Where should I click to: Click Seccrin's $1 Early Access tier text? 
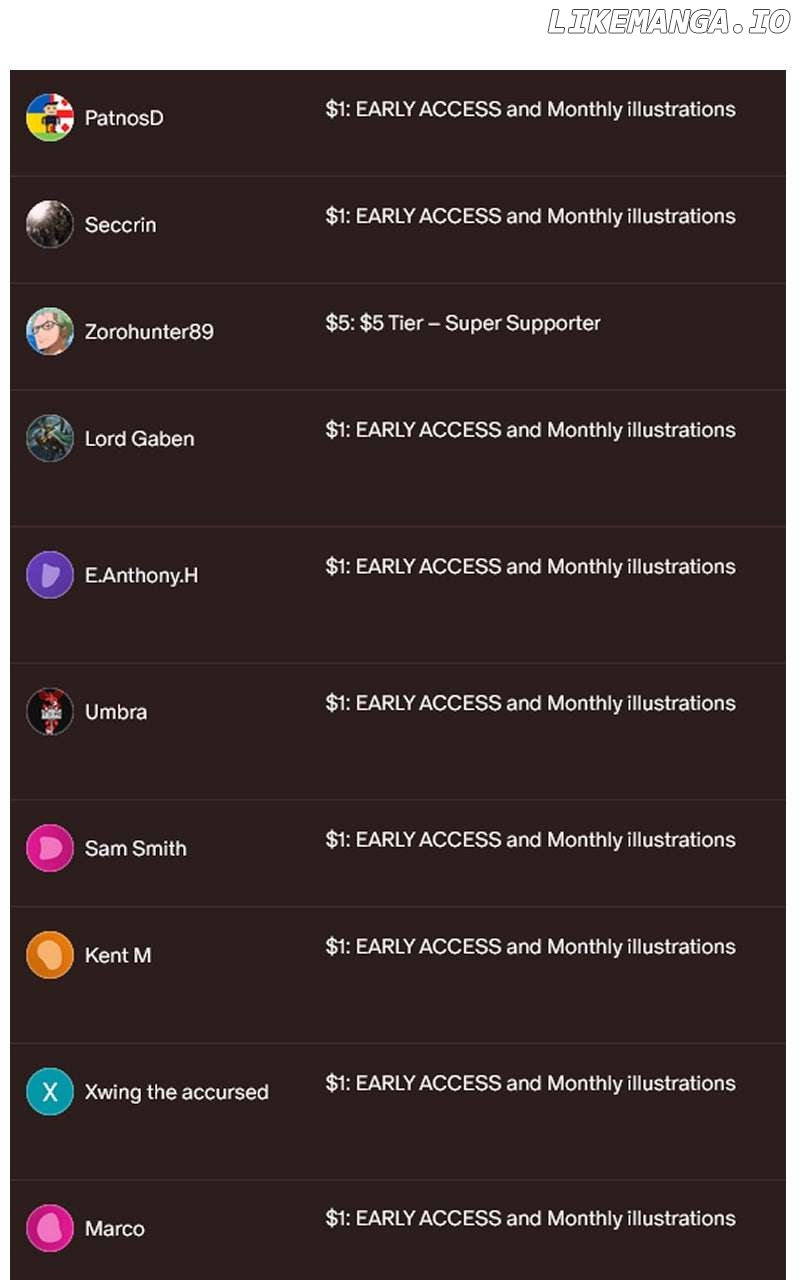[530, 216]
